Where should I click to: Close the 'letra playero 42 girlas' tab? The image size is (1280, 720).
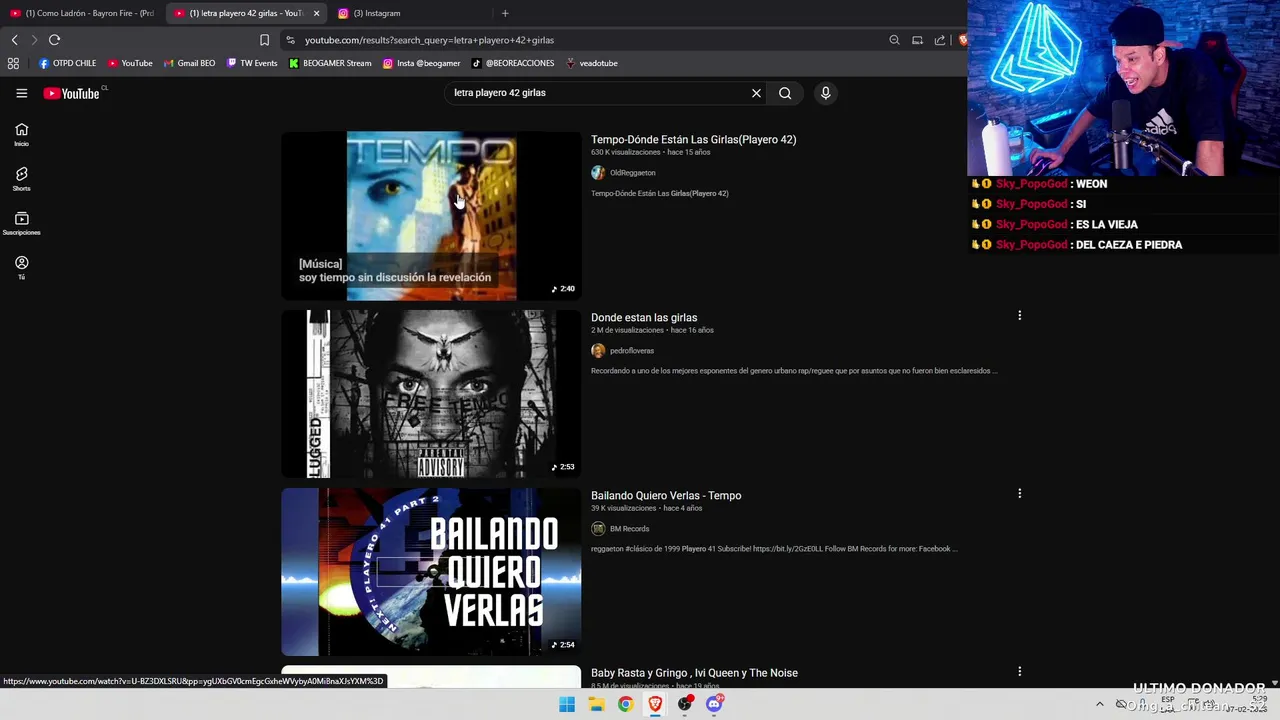tap(316, 13)
